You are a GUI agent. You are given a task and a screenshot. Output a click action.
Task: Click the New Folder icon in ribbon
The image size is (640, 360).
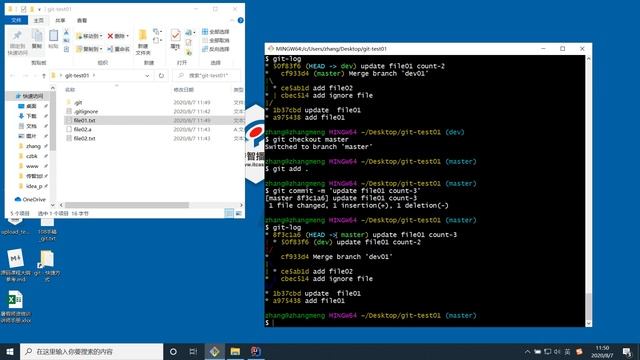pyautogui.click(x=143, y=36)
